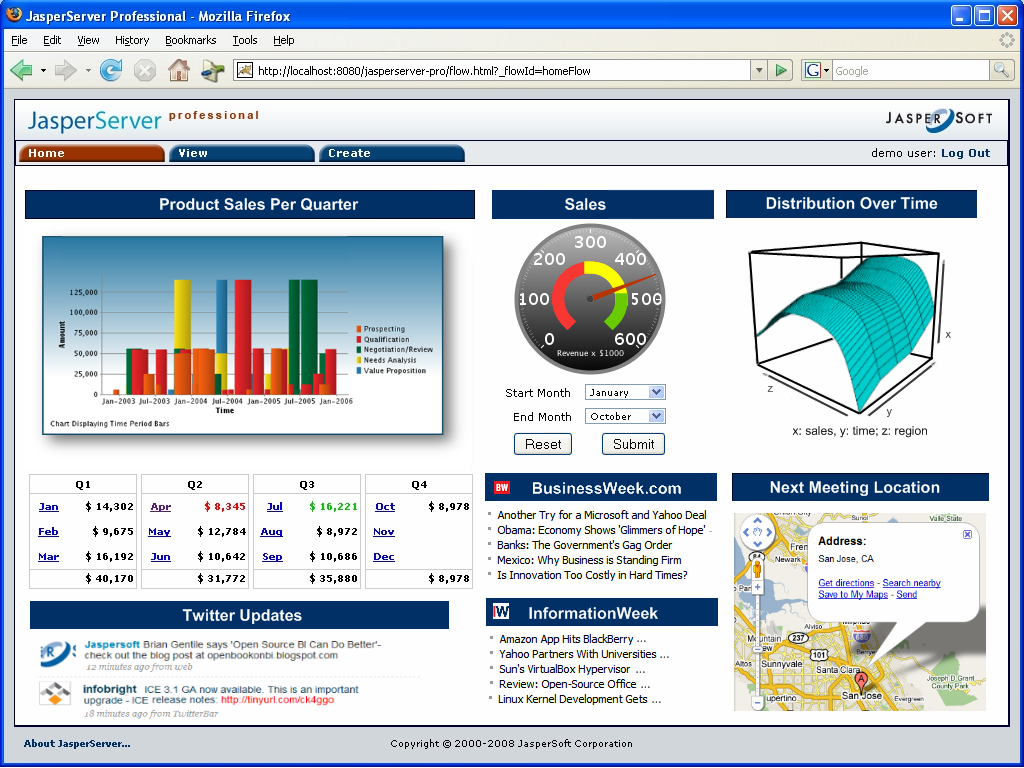Click the Submit button under Sales

point(633,444)
